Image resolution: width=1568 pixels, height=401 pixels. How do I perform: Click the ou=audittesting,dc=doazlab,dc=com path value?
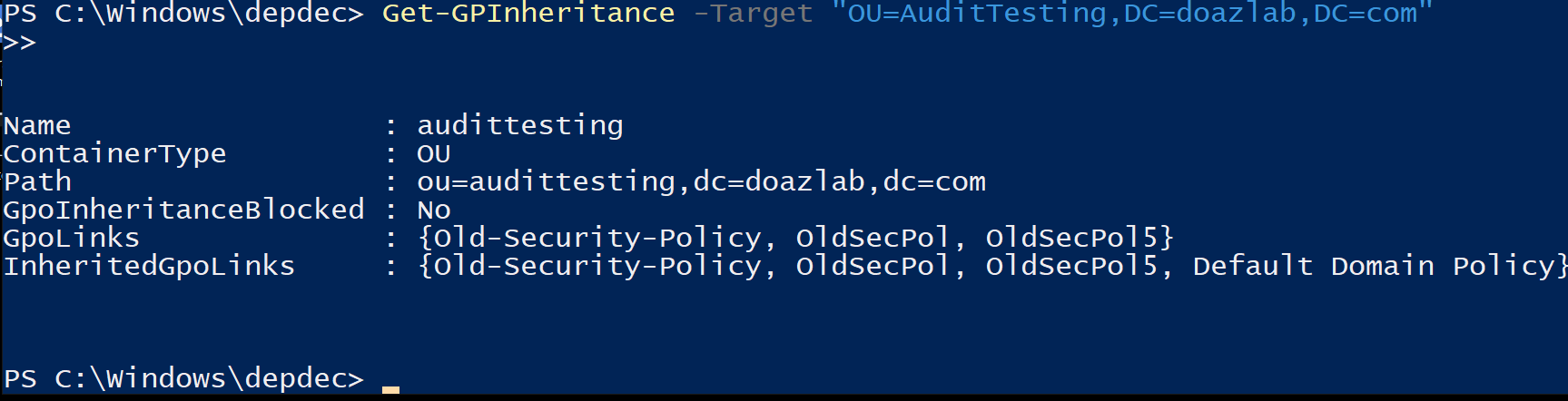[701, 181]
